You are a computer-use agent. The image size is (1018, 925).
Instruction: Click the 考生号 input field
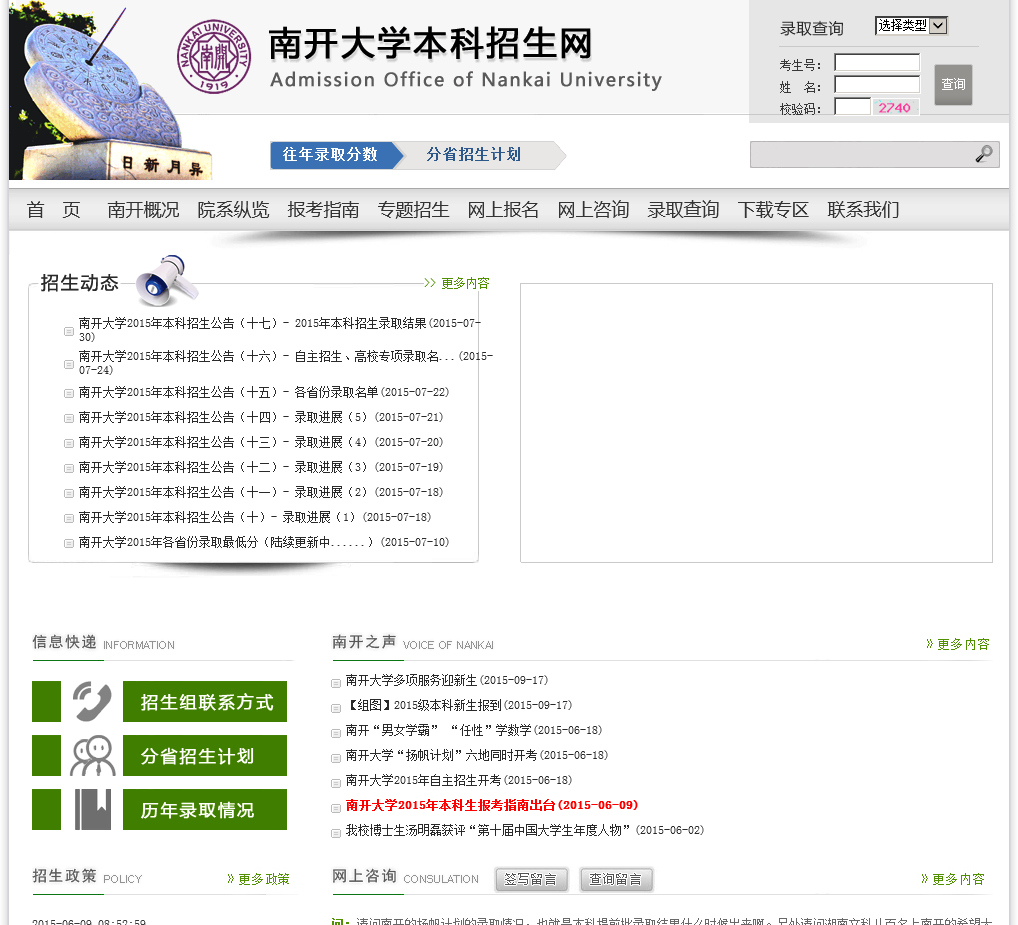pyautogui.click(x=876, y=63)
